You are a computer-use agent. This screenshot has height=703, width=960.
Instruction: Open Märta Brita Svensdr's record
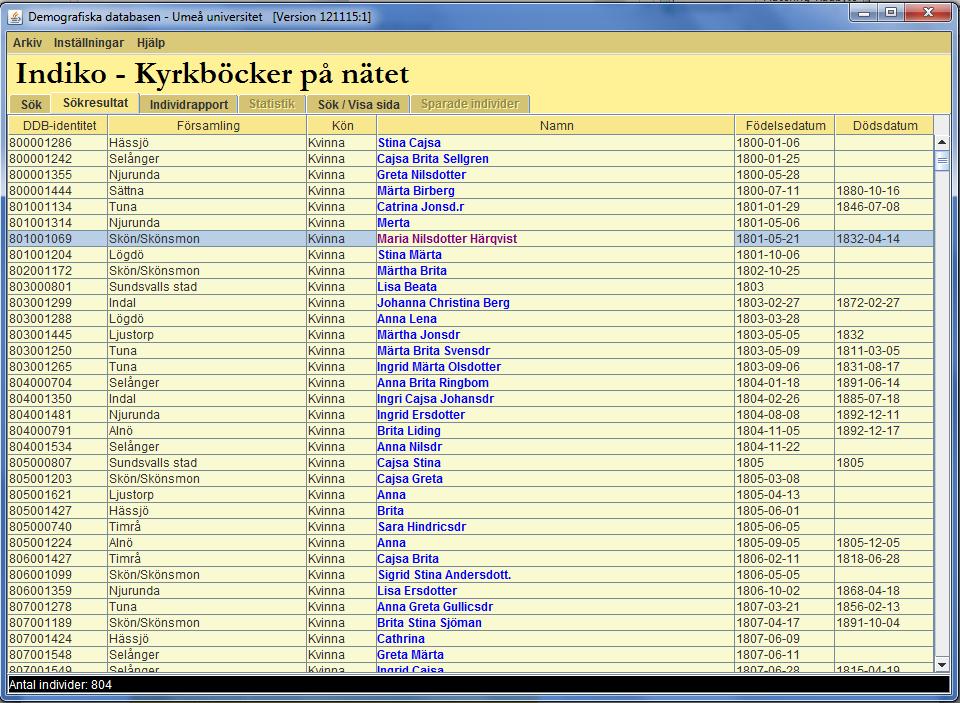(433, 350)
